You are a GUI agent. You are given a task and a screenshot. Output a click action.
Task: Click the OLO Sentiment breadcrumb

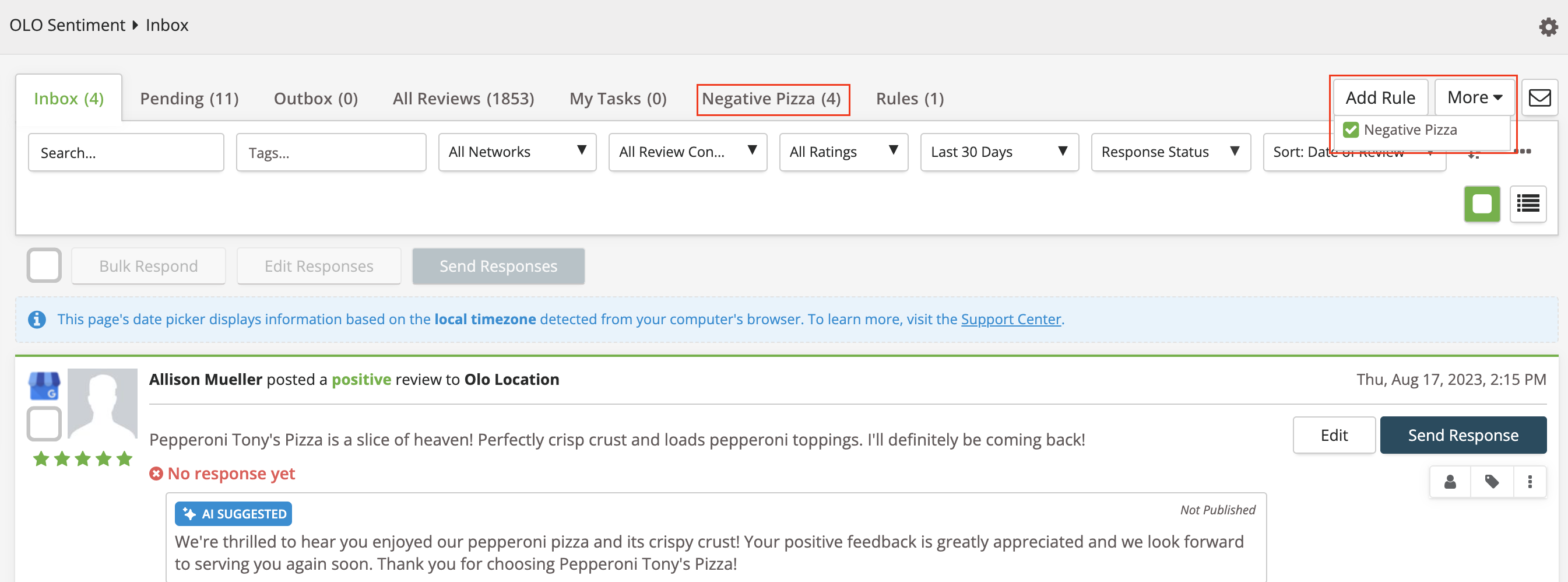(67, 25)
